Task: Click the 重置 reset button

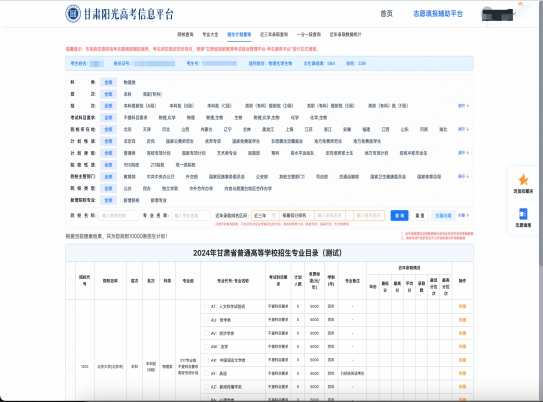Action: (420, 216)
